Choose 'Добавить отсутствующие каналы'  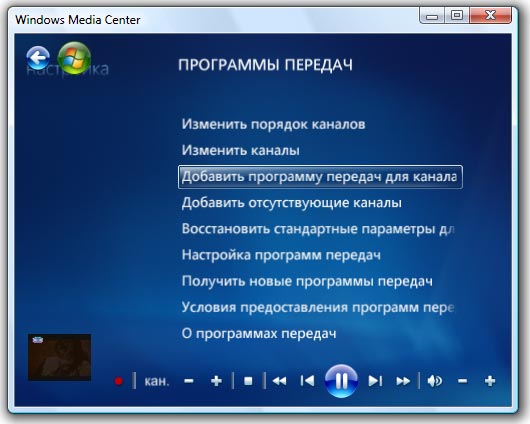coord(292,203)
